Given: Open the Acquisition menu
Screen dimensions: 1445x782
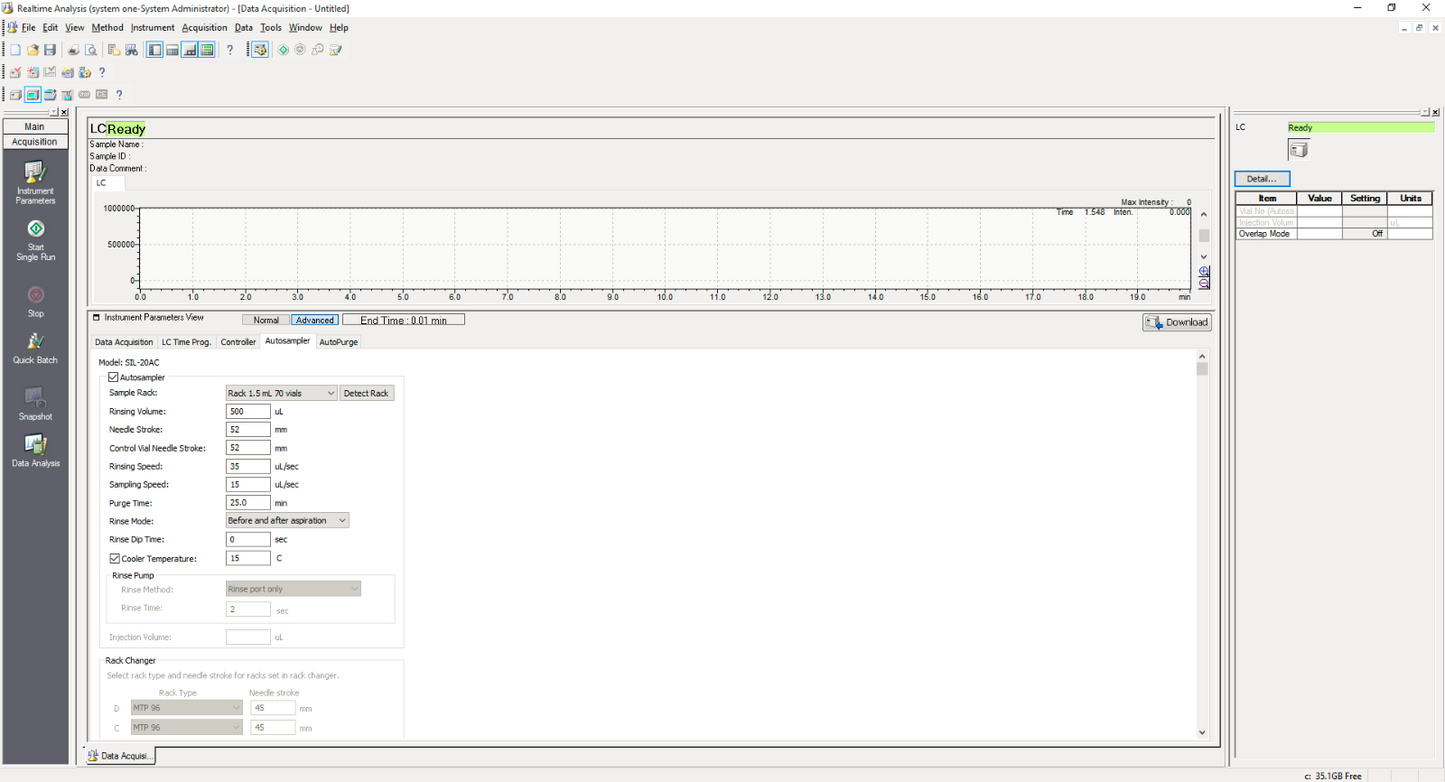Looking at the screenshot, I should [x=205, y=28].
